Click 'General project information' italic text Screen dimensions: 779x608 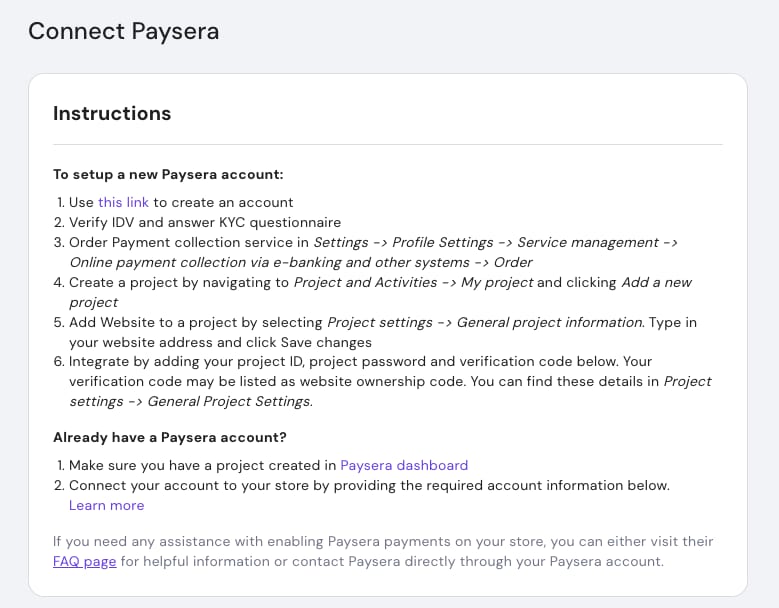pos(550,322)
